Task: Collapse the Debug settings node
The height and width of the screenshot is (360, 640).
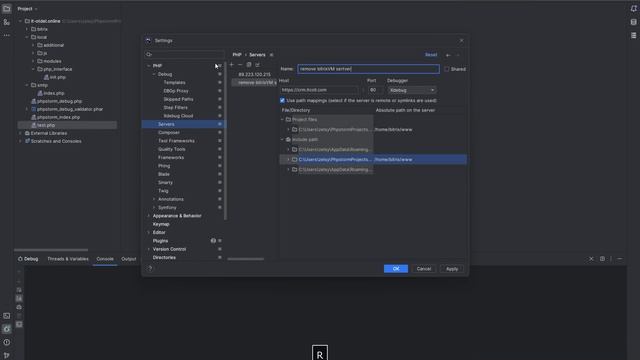Action: 154,74
